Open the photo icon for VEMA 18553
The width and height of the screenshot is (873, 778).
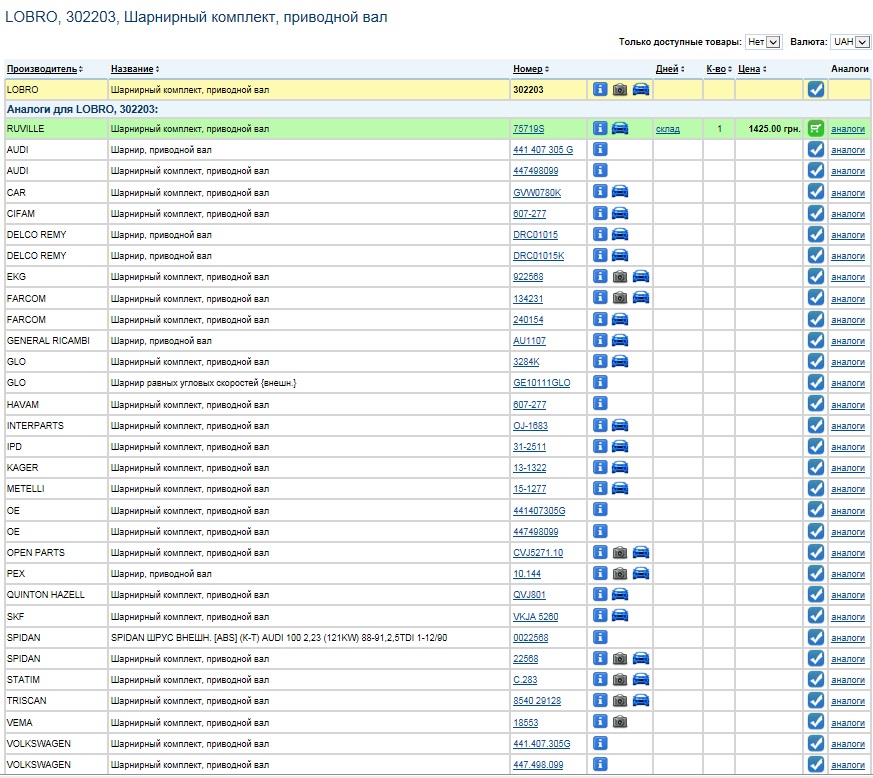click(620, 722)
